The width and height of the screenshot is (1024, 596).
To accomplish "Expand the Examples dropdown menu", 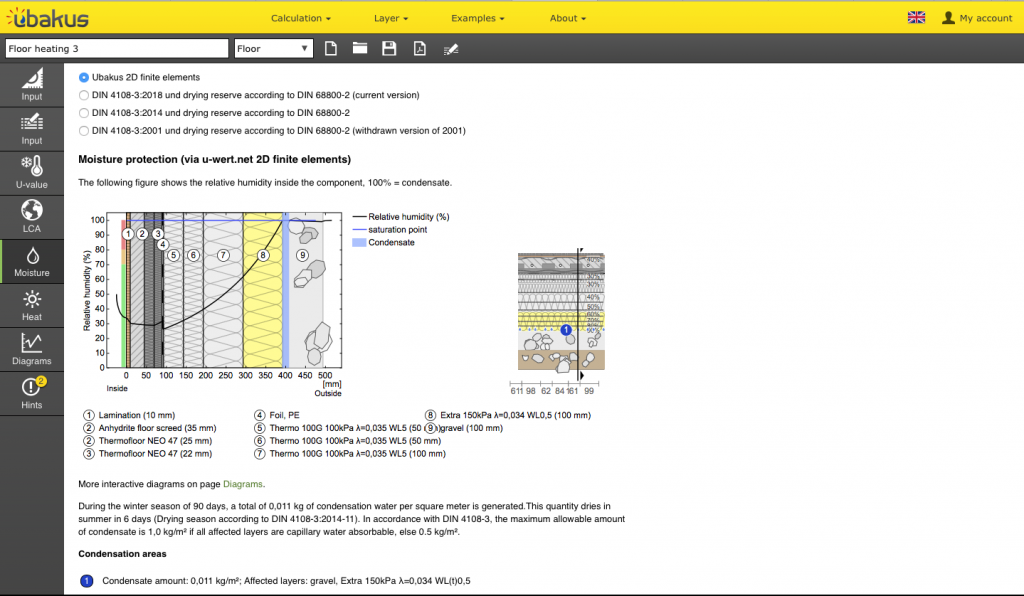I will [x=477, y=18].
